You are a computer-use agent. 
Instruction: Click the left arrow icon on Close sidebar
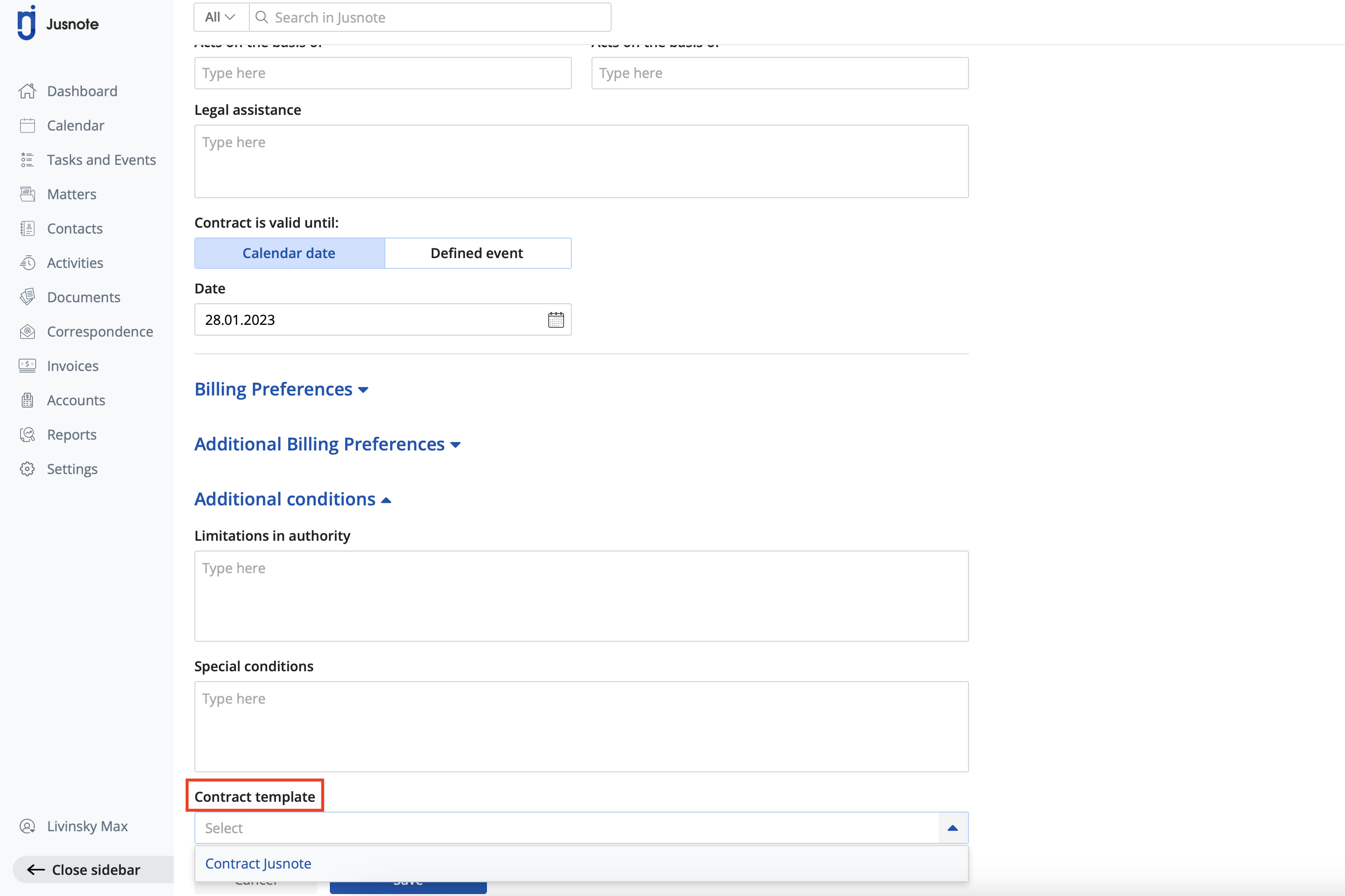point(36,869)
